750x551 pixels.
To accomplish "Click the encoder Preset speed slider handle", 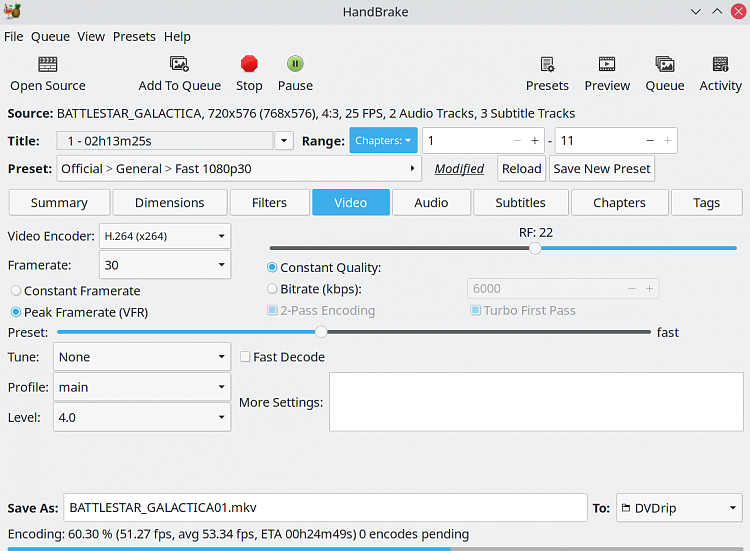I will (x=321, y=332).
